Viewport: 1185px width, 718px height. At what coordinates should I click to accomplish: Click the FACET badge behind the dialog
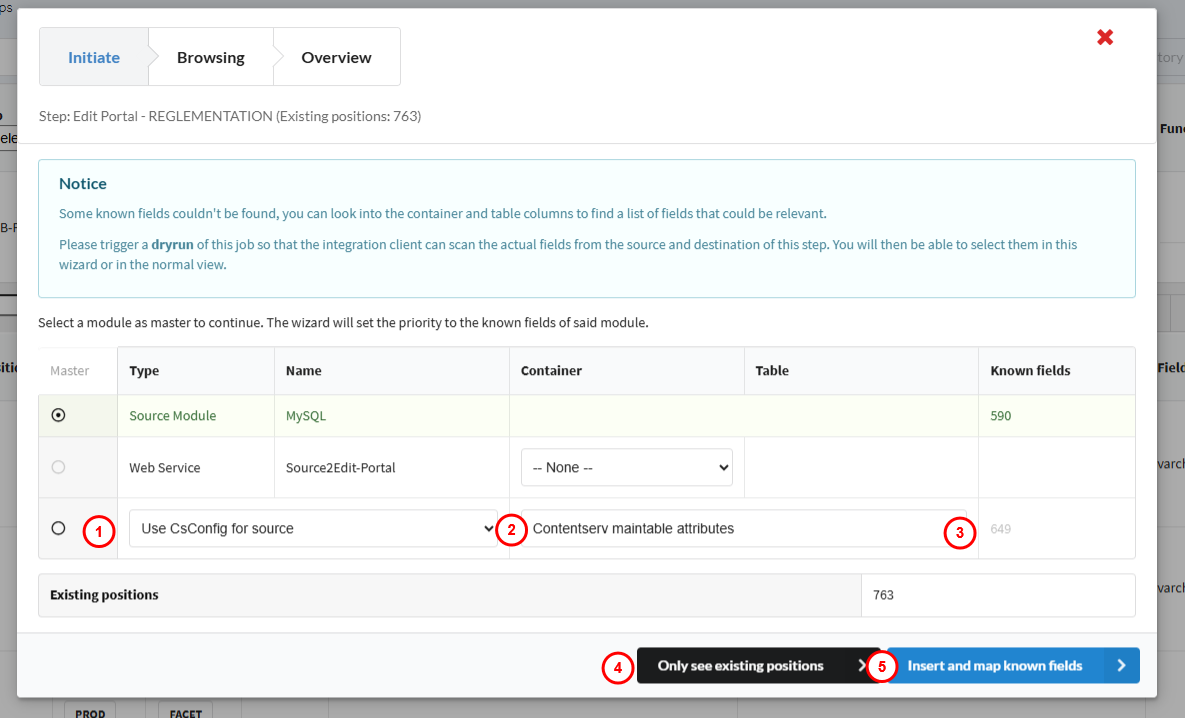[185, 712]
